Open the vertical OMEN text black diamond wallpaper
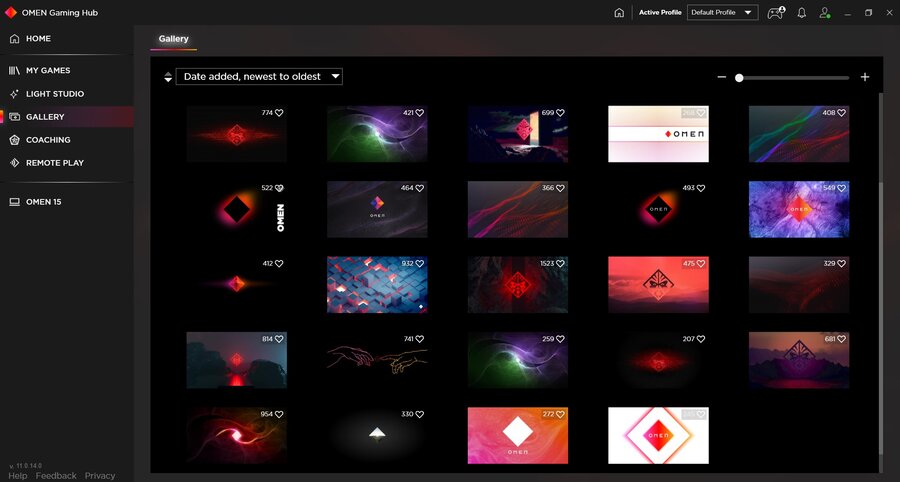 pos(236,209)
